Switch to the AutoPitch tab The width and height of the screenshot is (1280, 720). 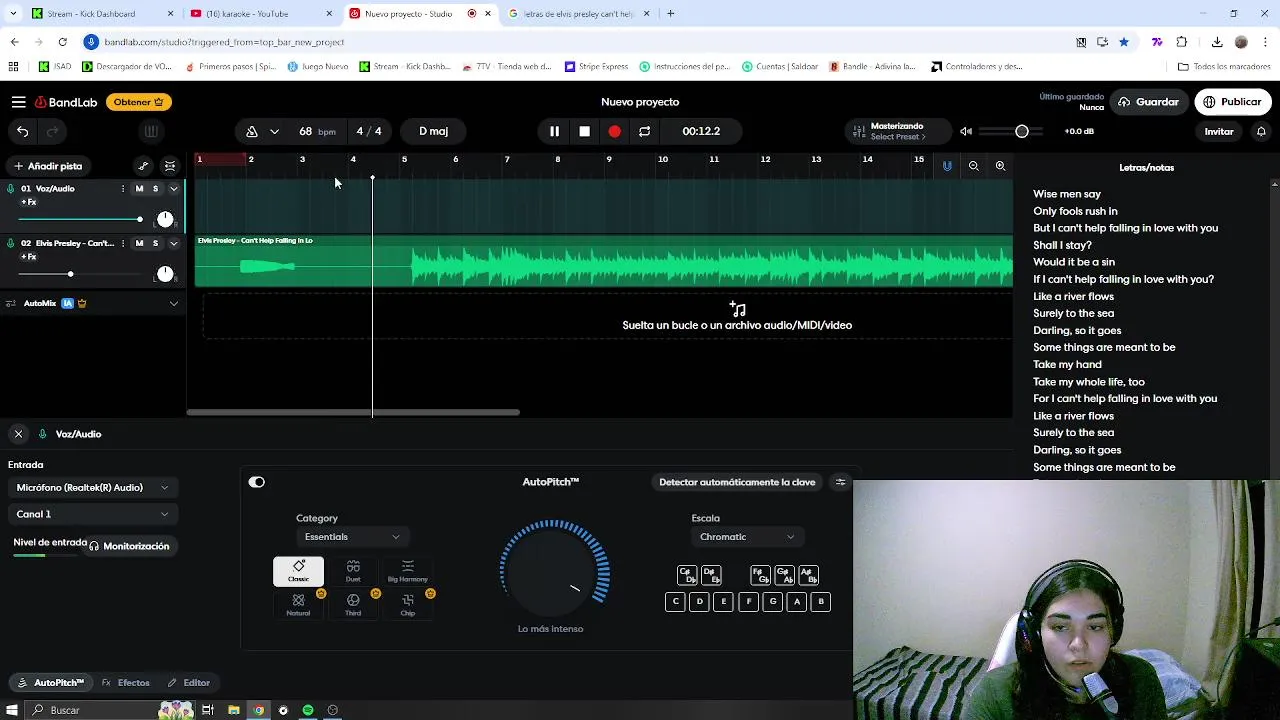pyautogui.click(x=50, y=683)
